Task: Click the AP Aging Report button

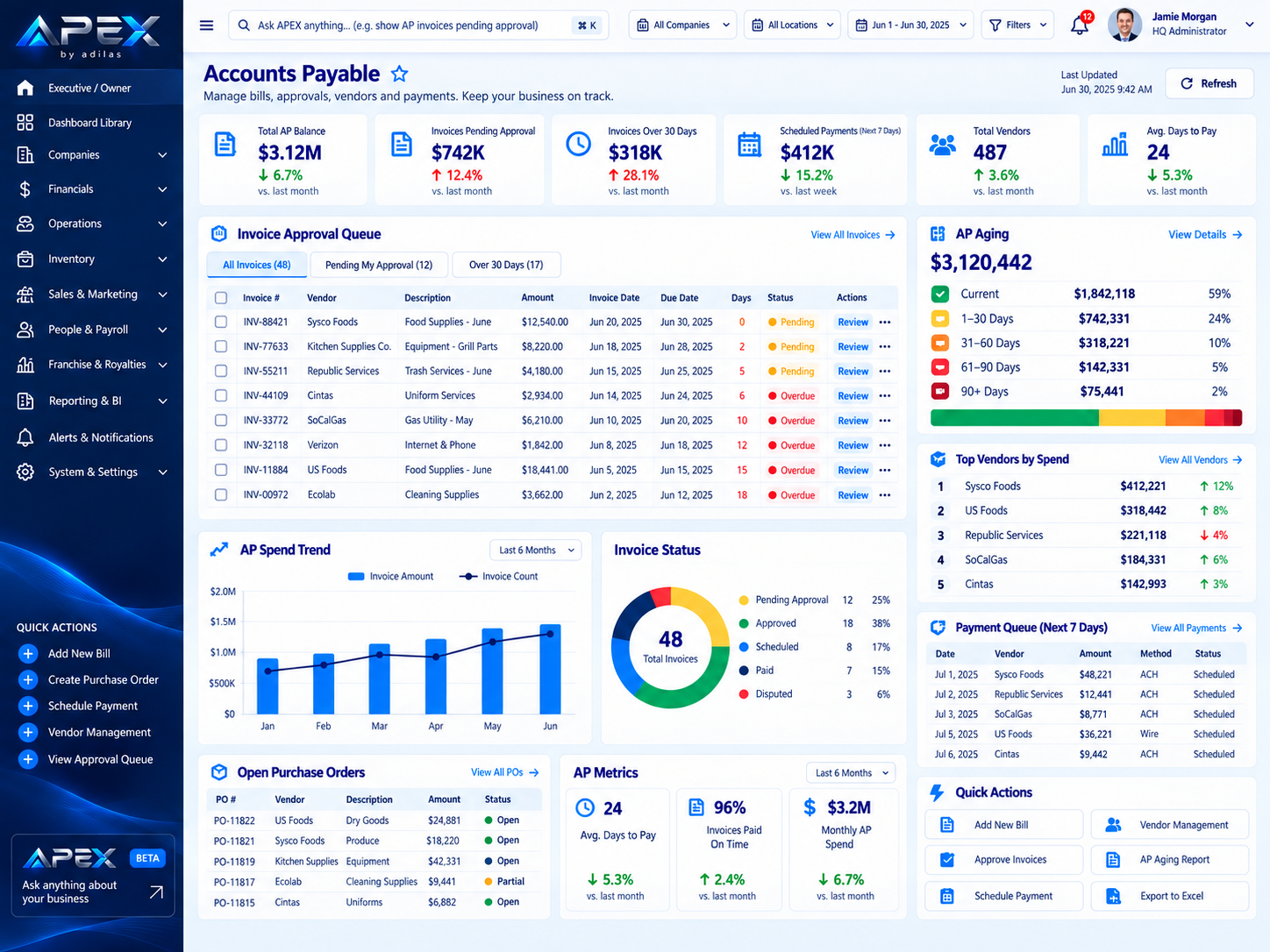Action: coord(1169,860)
